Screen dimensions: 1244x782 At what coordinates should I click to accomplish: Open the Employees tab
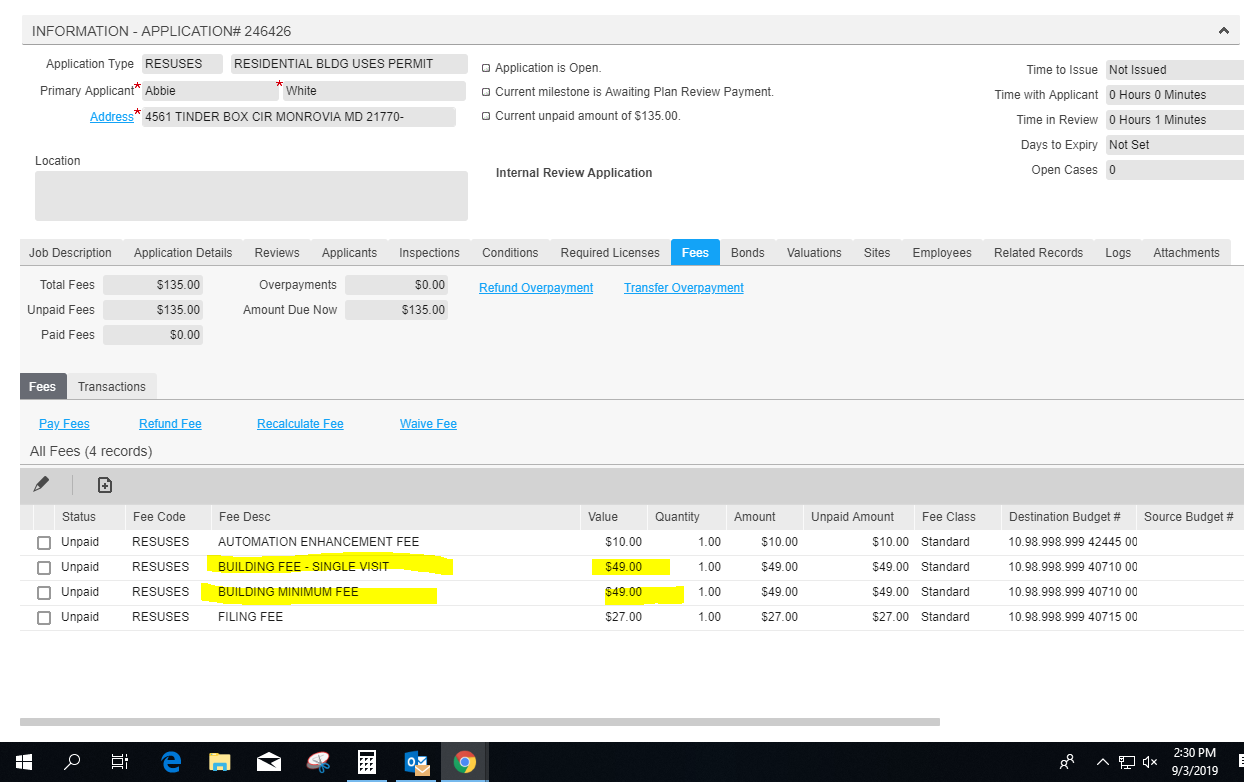942,253
